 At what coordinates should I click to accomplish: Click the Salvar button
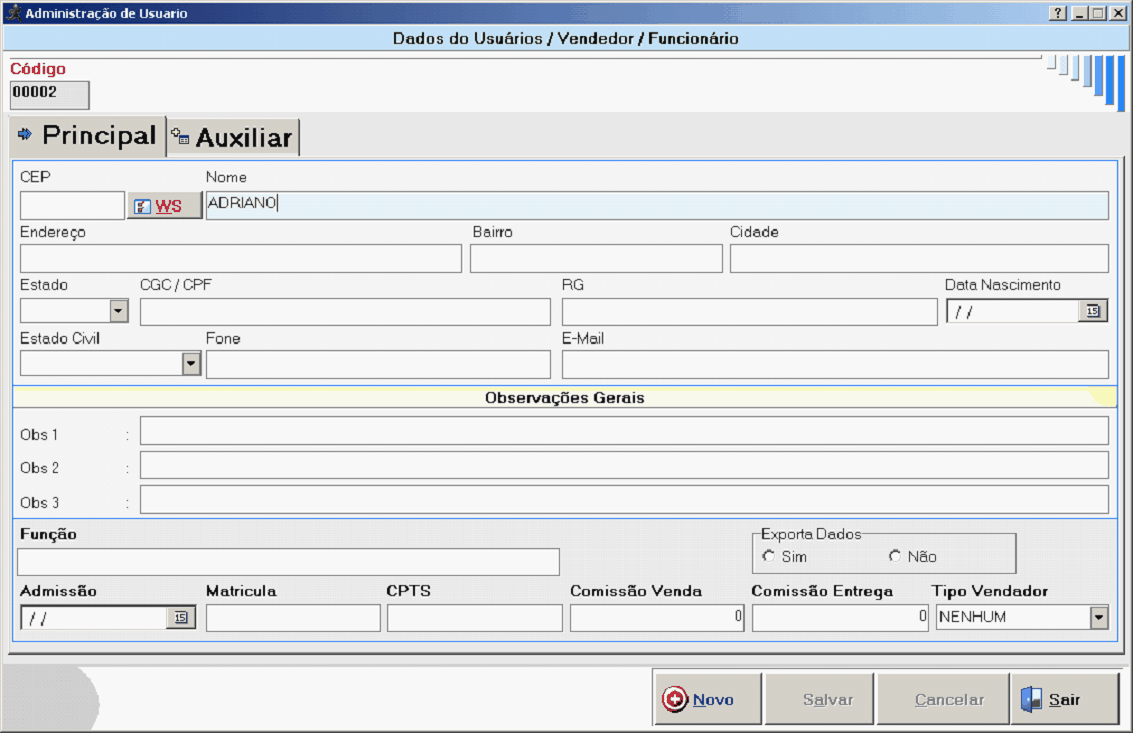point(828,699)
